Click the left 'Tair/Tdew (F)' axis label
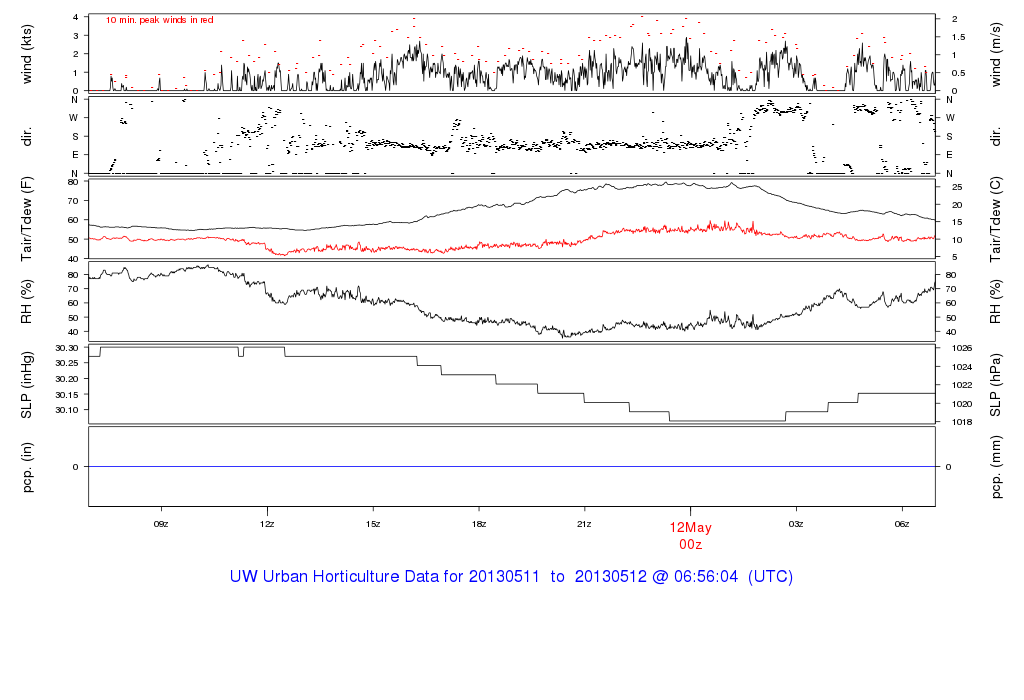This screenshot has height=700, width=1024. pyautogui.click(x=27, y=219)
